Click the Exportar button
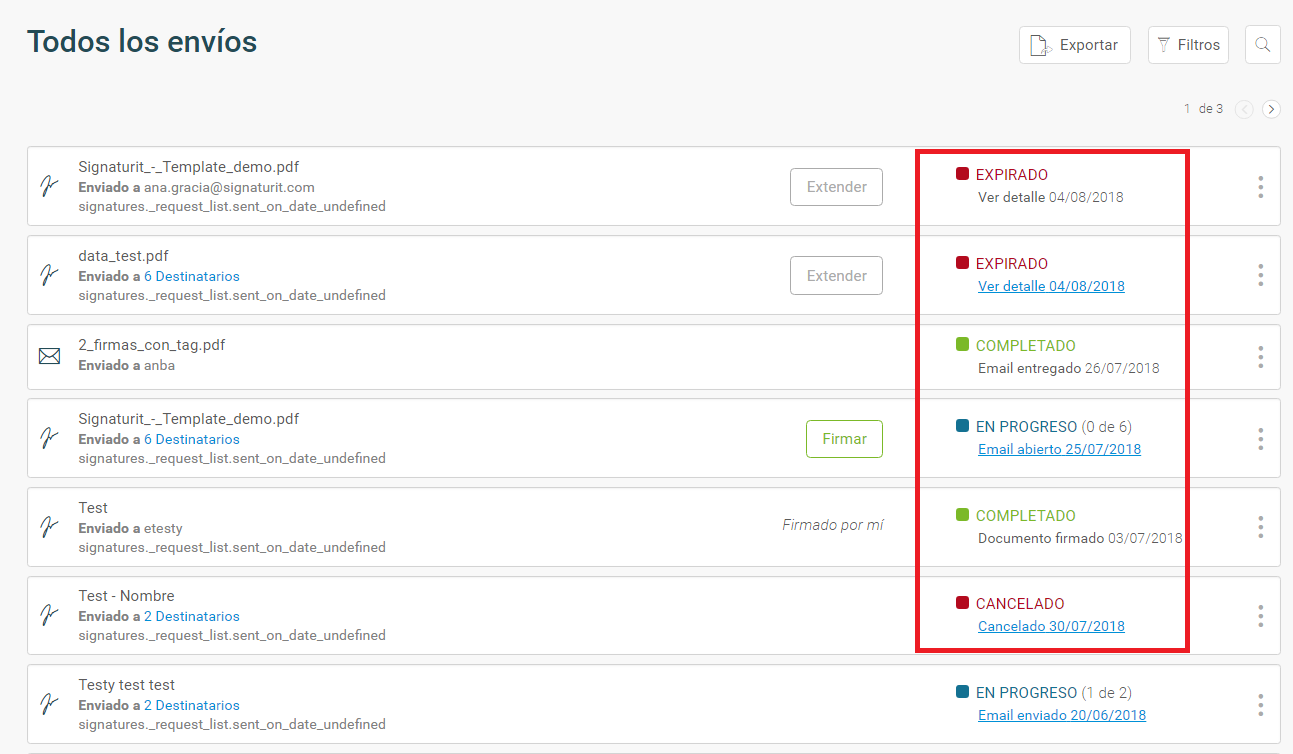The width and height of the screenshot is (1293, 754). click(x=1074, y=45)
